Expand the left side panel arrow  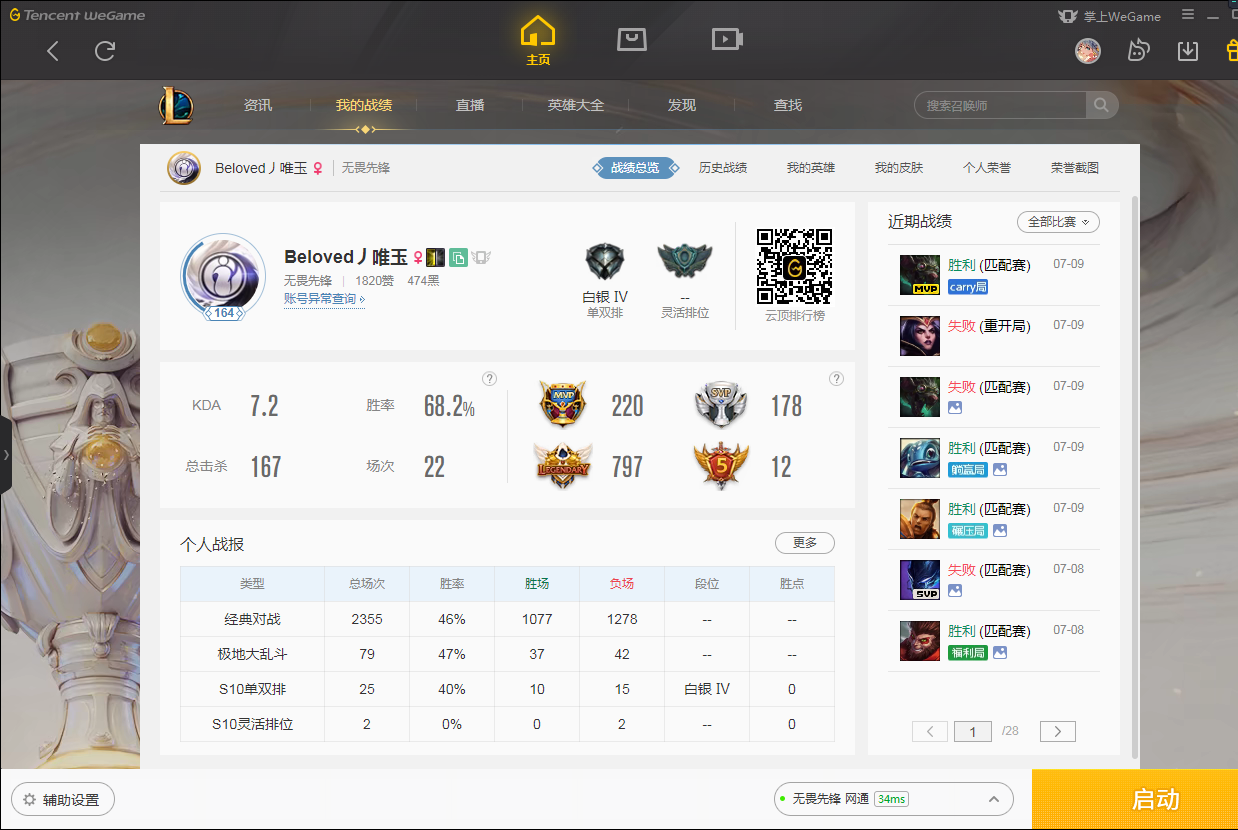(6, 455)
